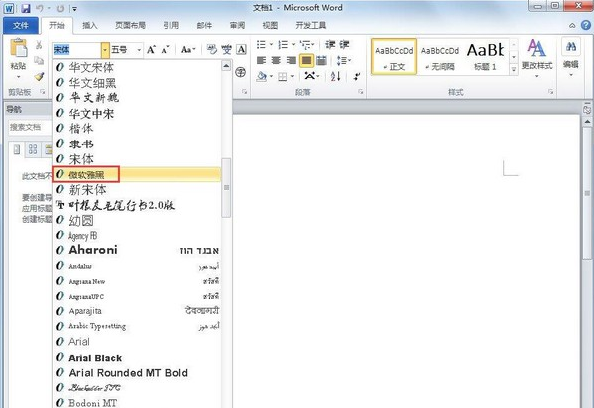Click the Grow Font button
The height and width of the screenshot is (408, 594).
151,50
